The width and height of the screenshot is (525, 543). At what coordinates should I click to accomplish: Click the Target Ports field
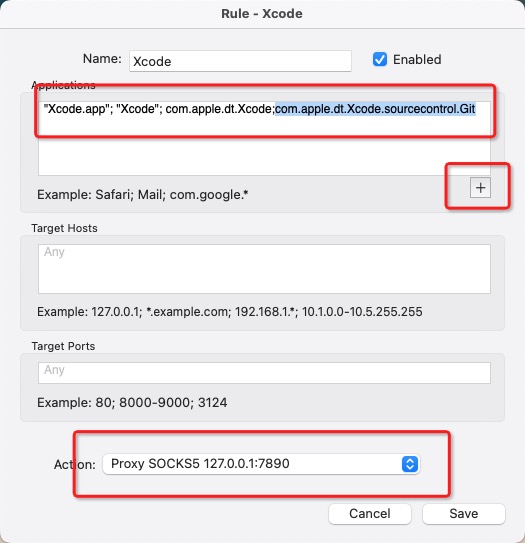click(x=264, y=373)
